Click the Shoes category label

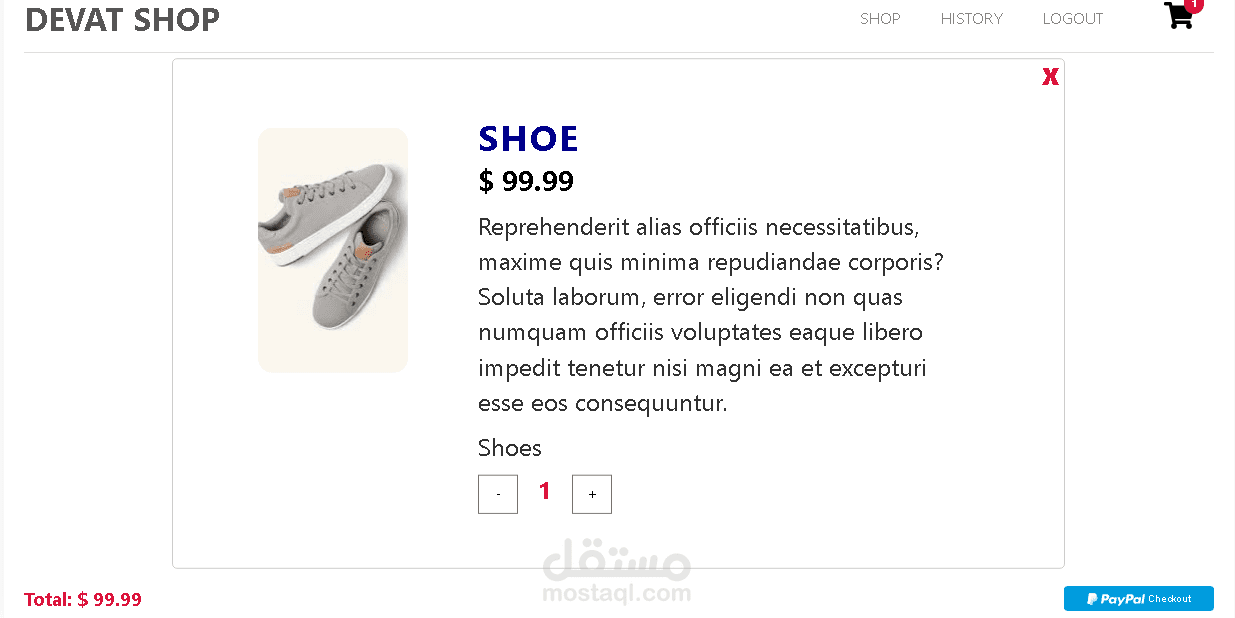tap(510, 448)
